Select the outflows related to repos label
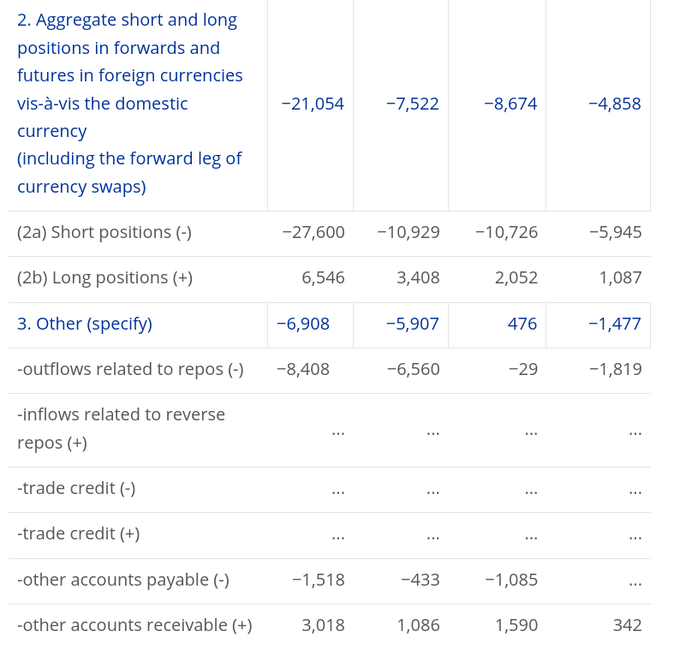 (131, 369)
